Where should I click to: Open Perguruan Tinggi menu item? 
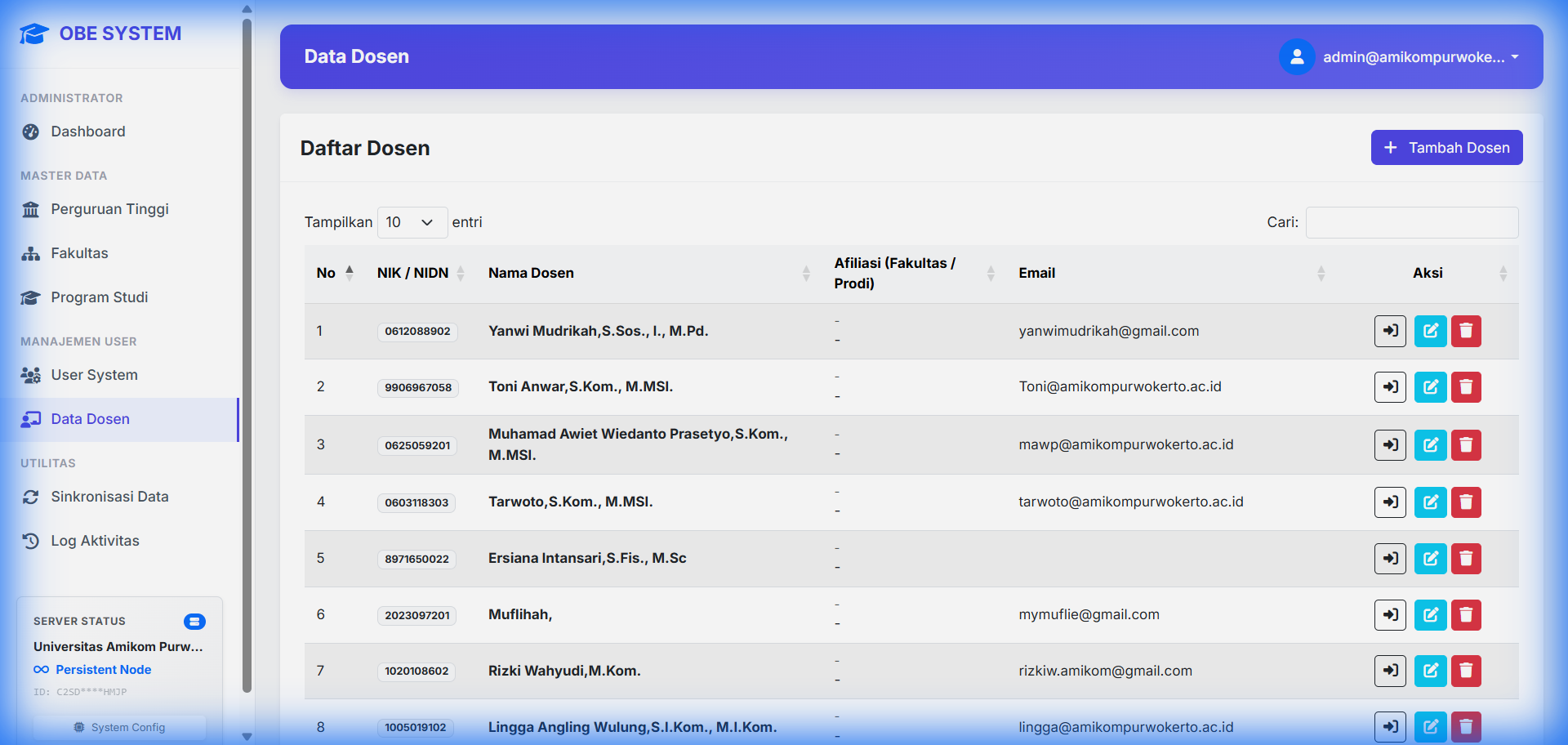pyautogui.click(x=109, y=209)
